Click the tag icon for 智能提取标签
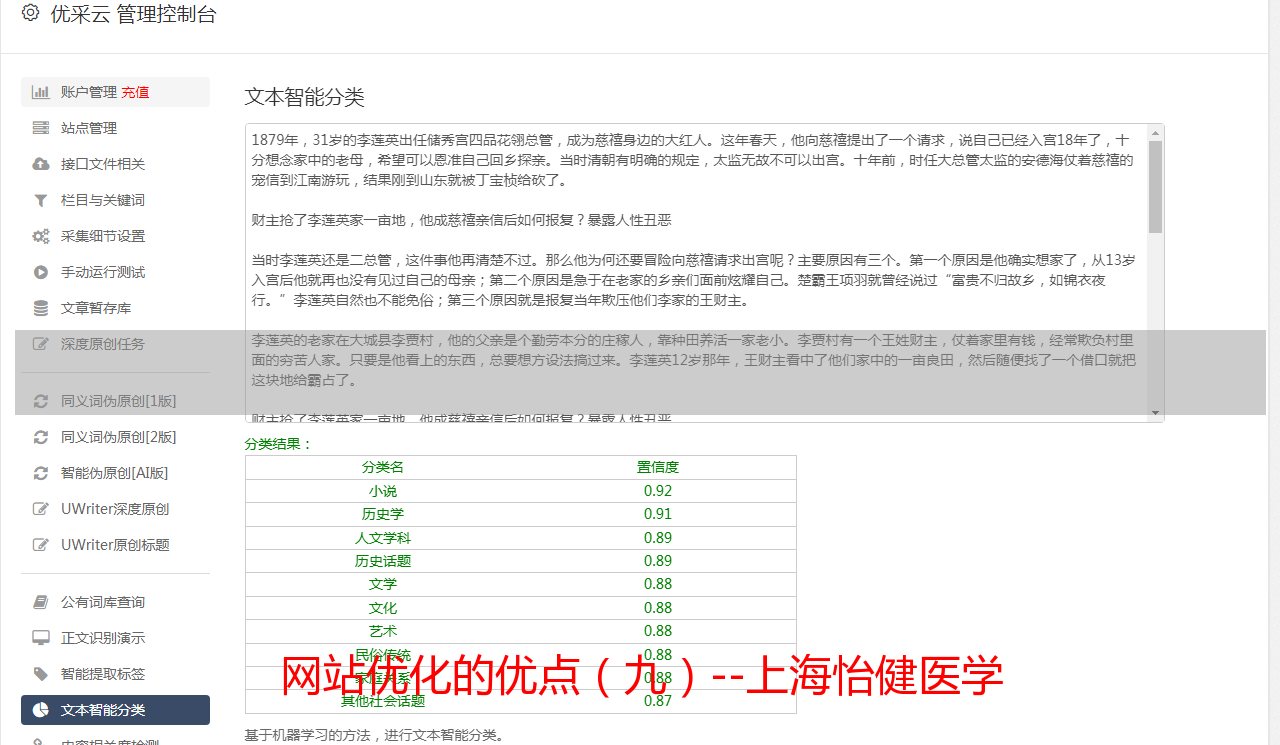Image resolution: width=1280 pixels, height=745 pixels. (x=41, y=674)
